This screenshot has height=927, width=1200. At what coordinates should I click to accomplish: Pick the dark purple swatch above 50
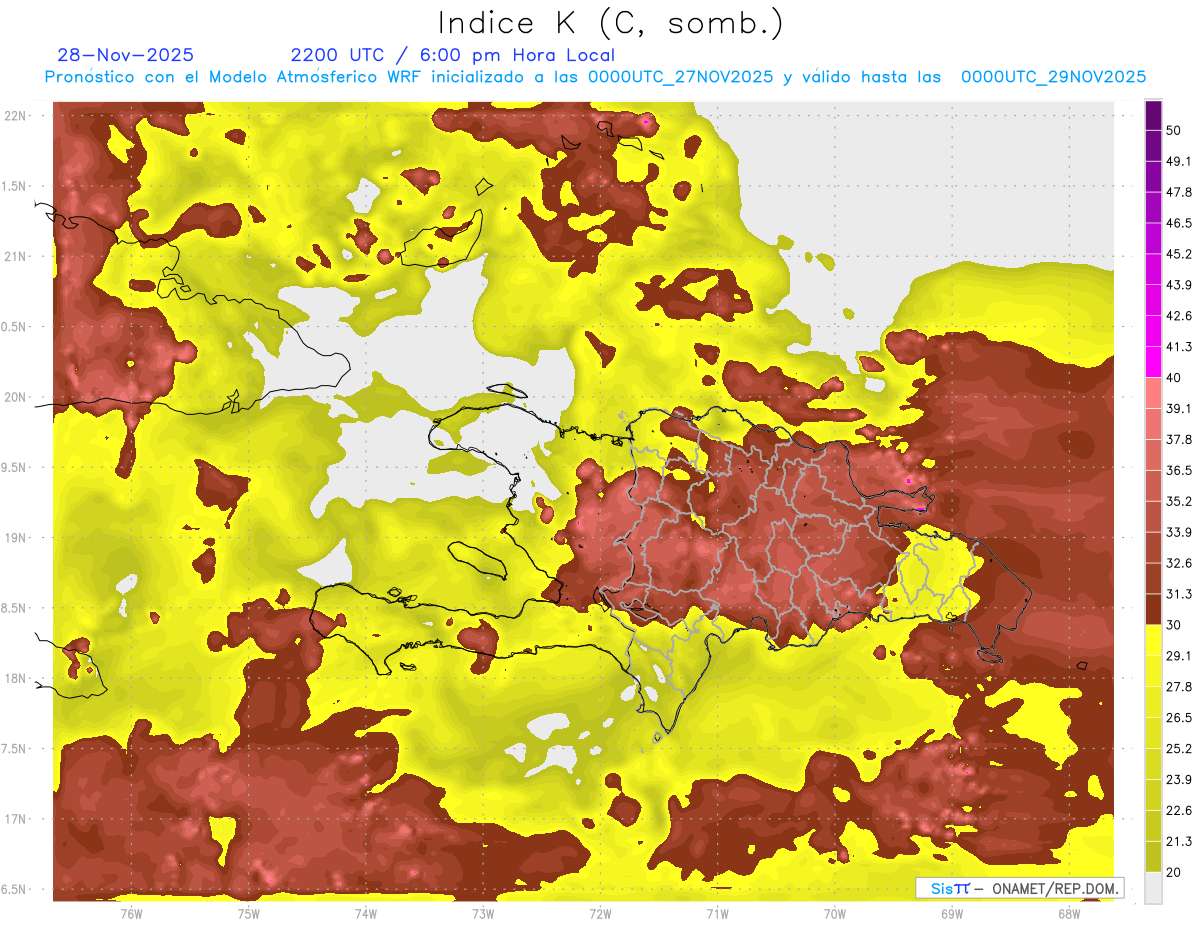coord(1153,116)
